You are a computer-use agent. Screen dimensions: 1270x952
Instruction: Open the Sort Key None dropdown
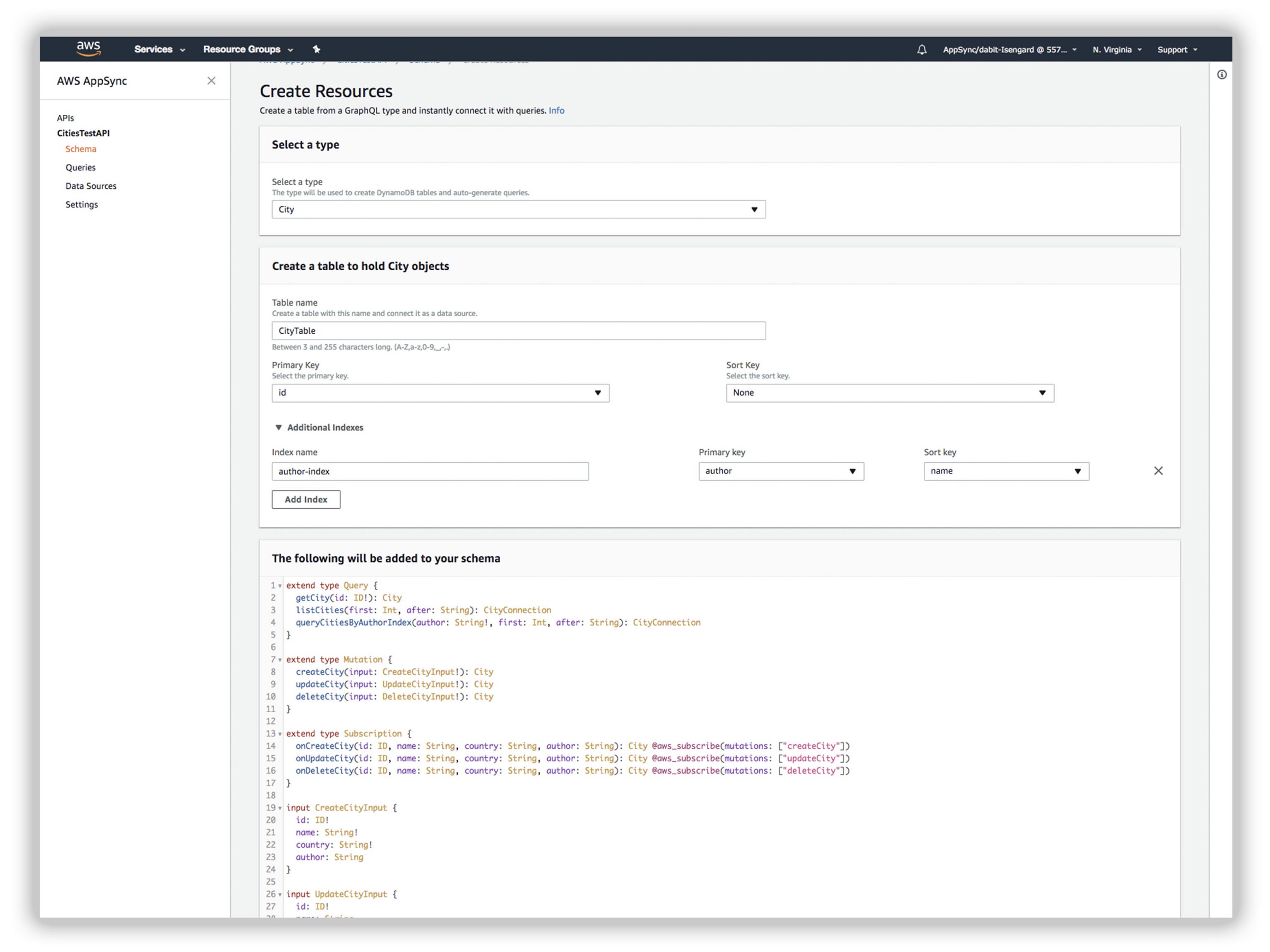pos(890,393)
